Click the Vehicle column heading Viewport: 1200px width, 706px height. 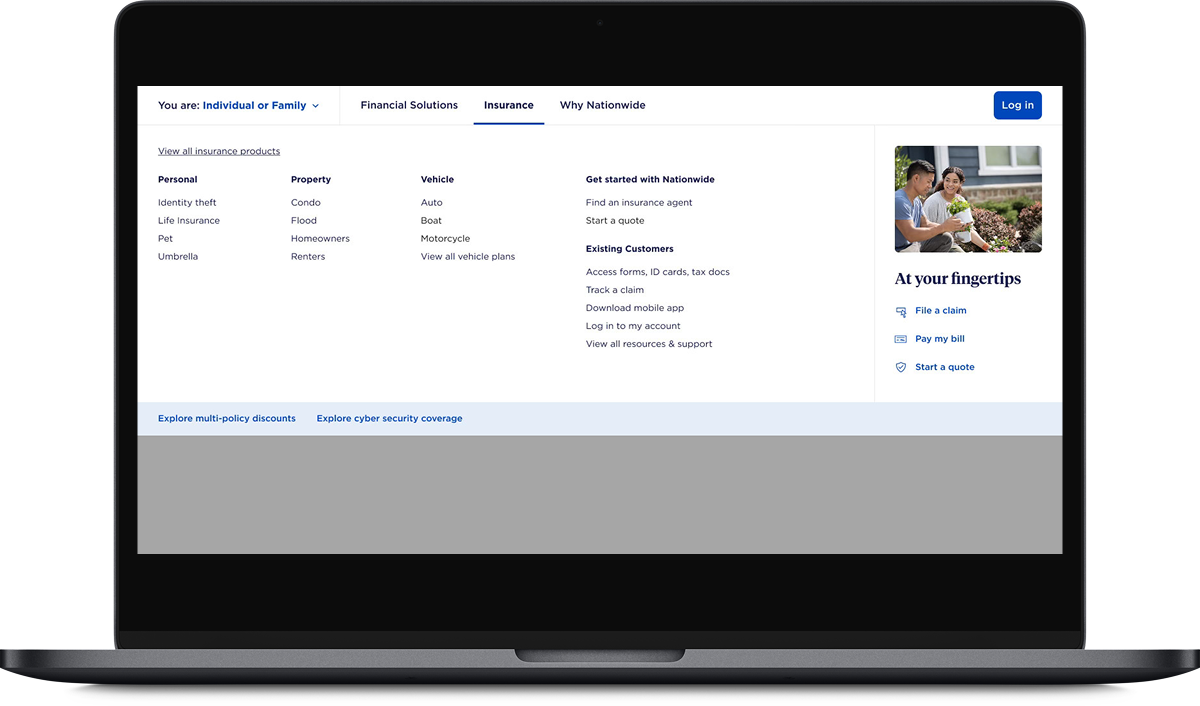(x=437, y=179)
